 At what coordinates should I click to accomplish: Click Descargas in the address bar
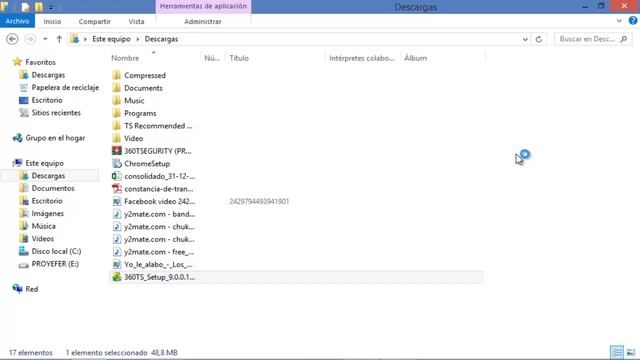[x=161, y=39]
